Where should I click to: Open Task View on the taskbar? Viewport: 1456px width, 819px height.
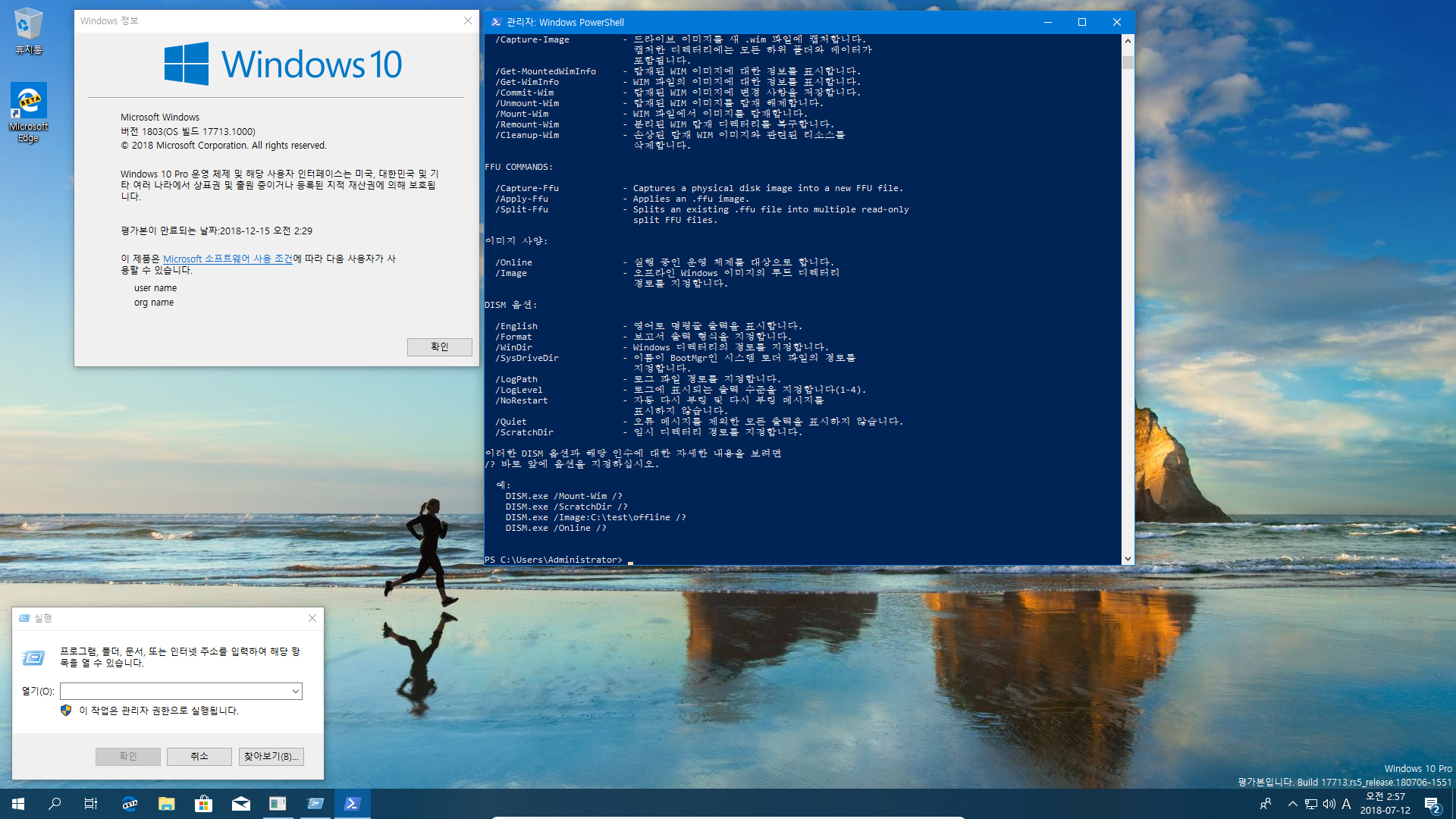point(91,804)
